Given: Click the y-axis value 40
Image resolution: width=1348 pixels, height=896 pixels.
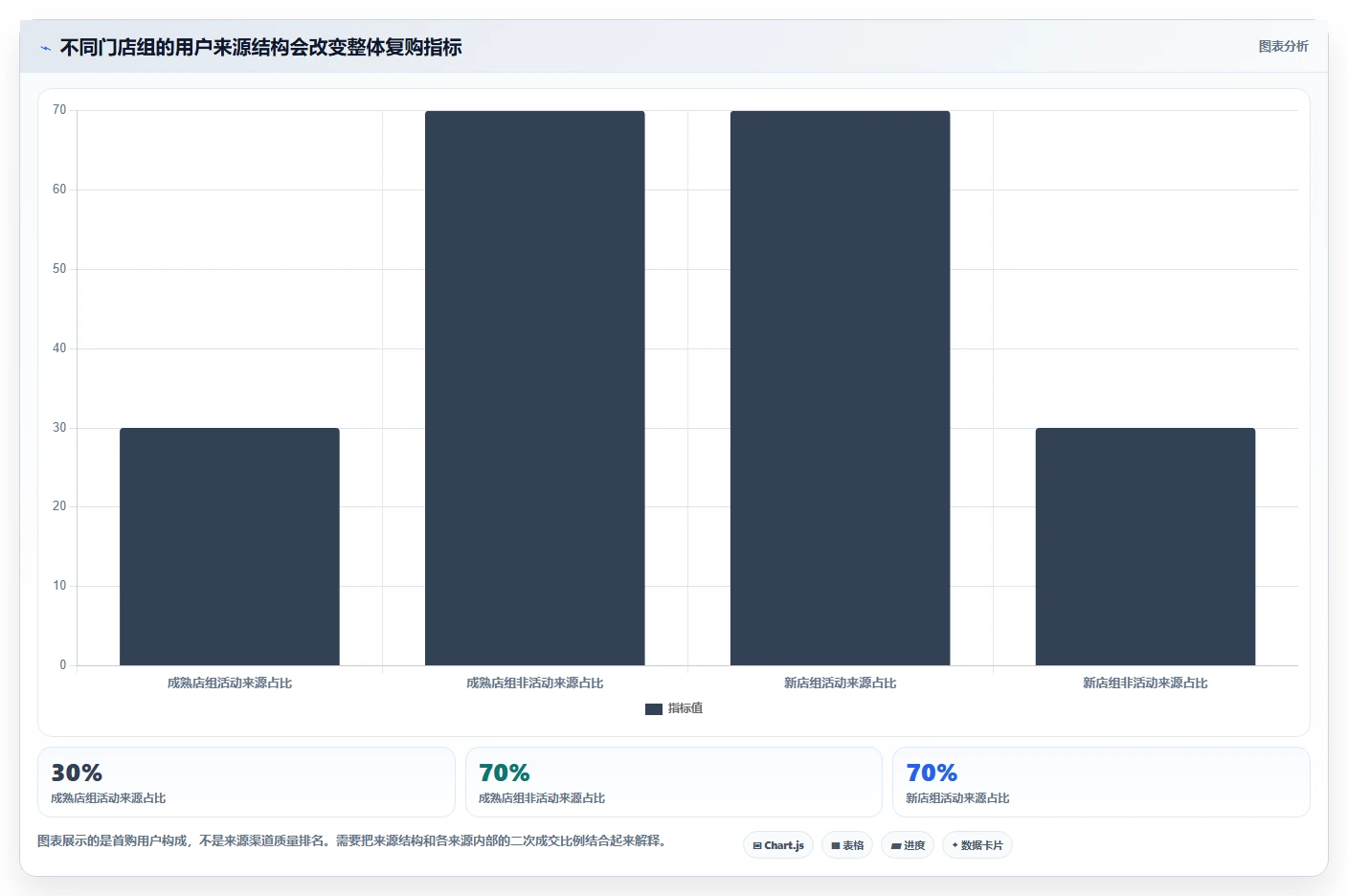Looking at the screenshot, I should [x=59, y=348].
